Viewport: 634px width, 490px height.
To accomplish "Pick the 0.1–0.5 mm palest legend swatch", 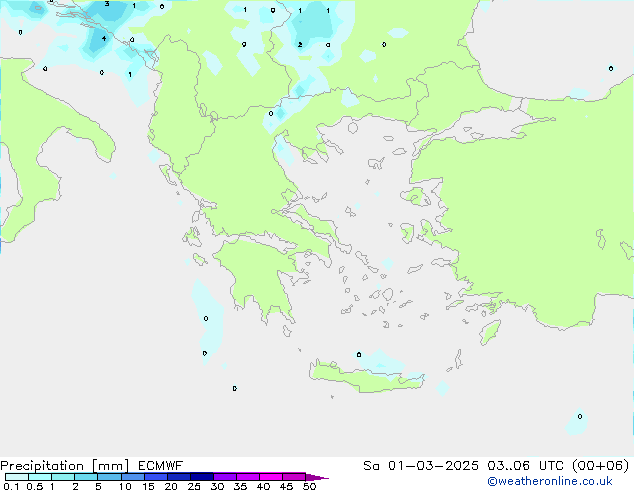I will pyautogui.click(x=17, y=477).
